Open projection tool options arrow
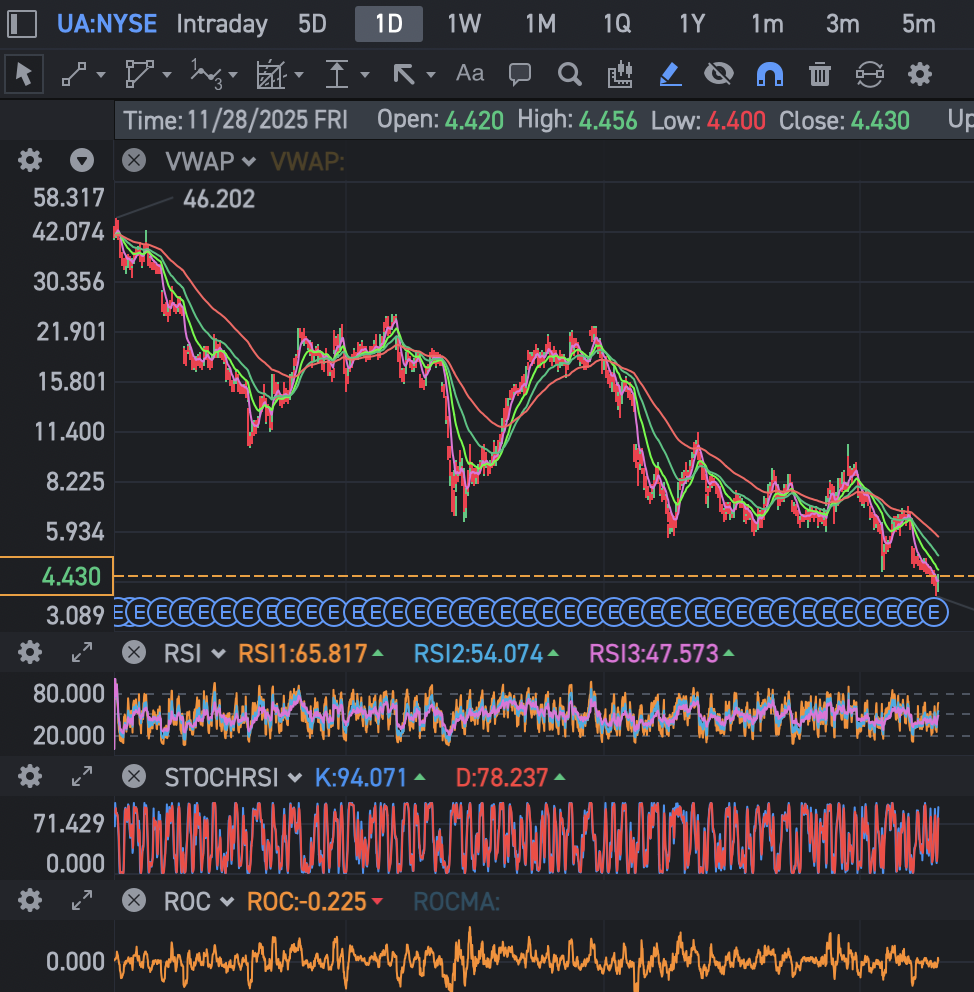Image resolution: width=974 pixels, height=992 pixels. click(x=299, y=75)
